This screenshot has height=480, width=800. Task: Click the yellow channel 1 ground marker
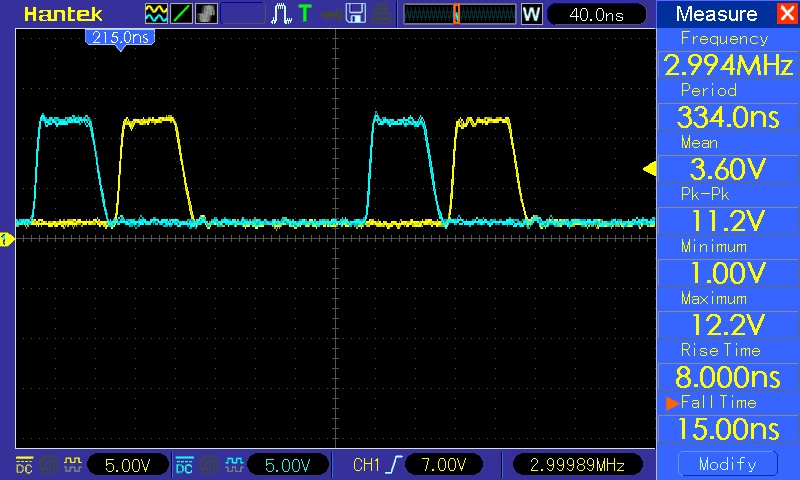(6, 239)
